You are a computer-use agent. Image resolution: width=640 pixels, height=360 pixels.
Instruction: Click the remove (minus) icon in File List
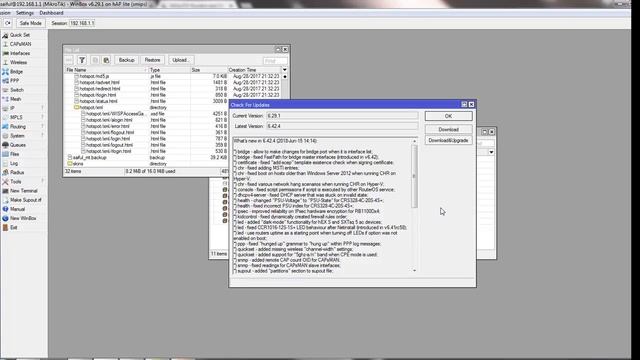pos(69,60)
